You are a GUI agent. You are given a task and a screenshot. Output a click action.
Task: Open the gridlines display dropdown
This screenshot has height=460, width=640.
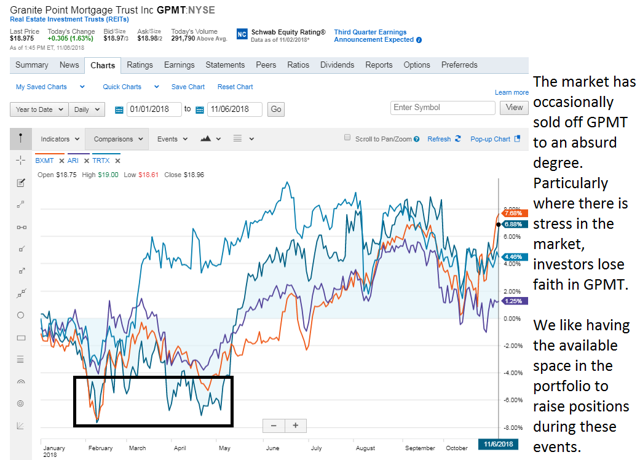pyautogui.click(x=243, y=139)
